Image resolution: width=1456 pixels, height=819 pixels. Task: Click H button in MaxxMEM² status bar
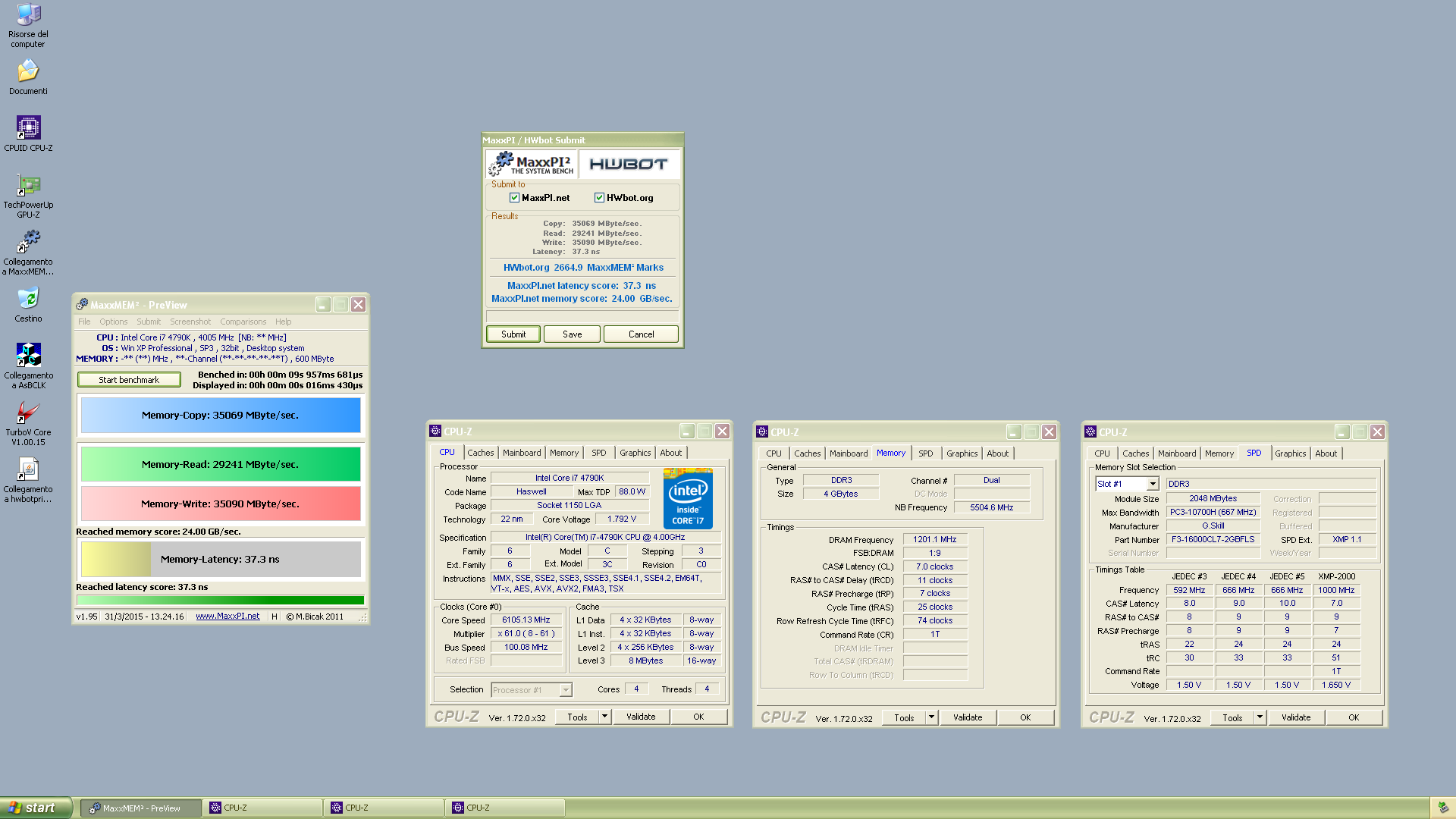pos(275,617)
